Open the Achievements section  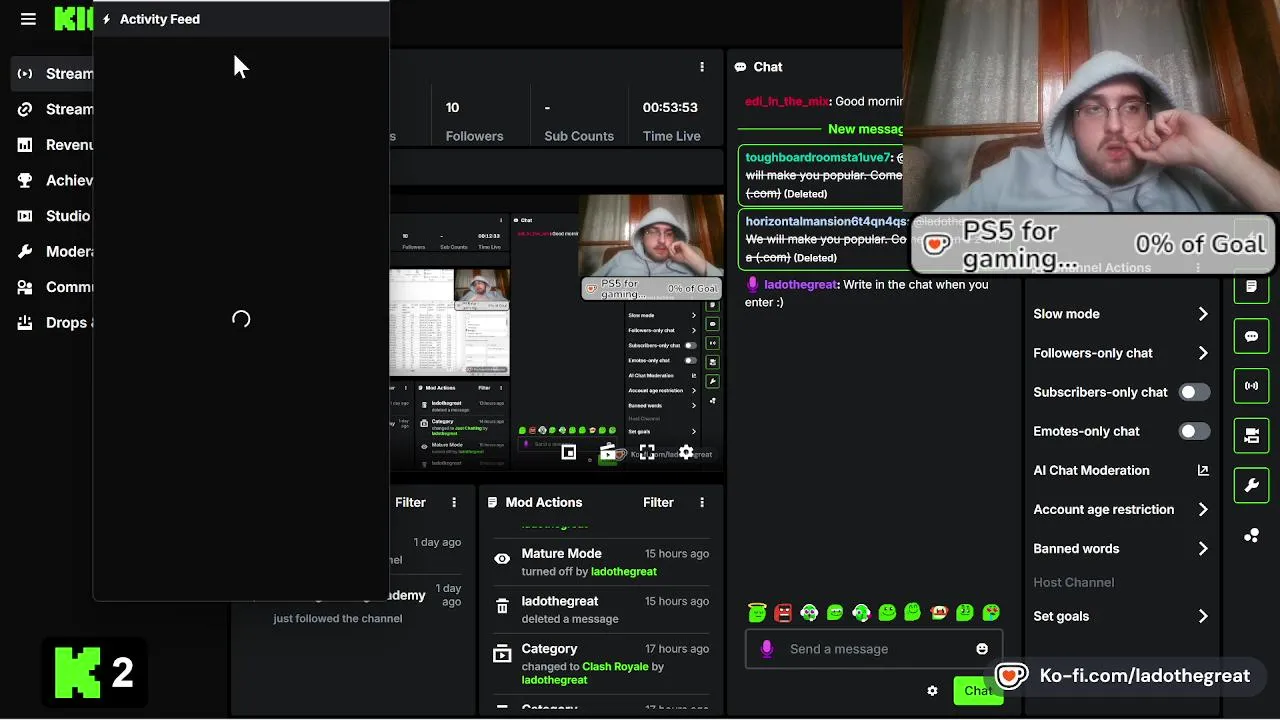[55, 180]
